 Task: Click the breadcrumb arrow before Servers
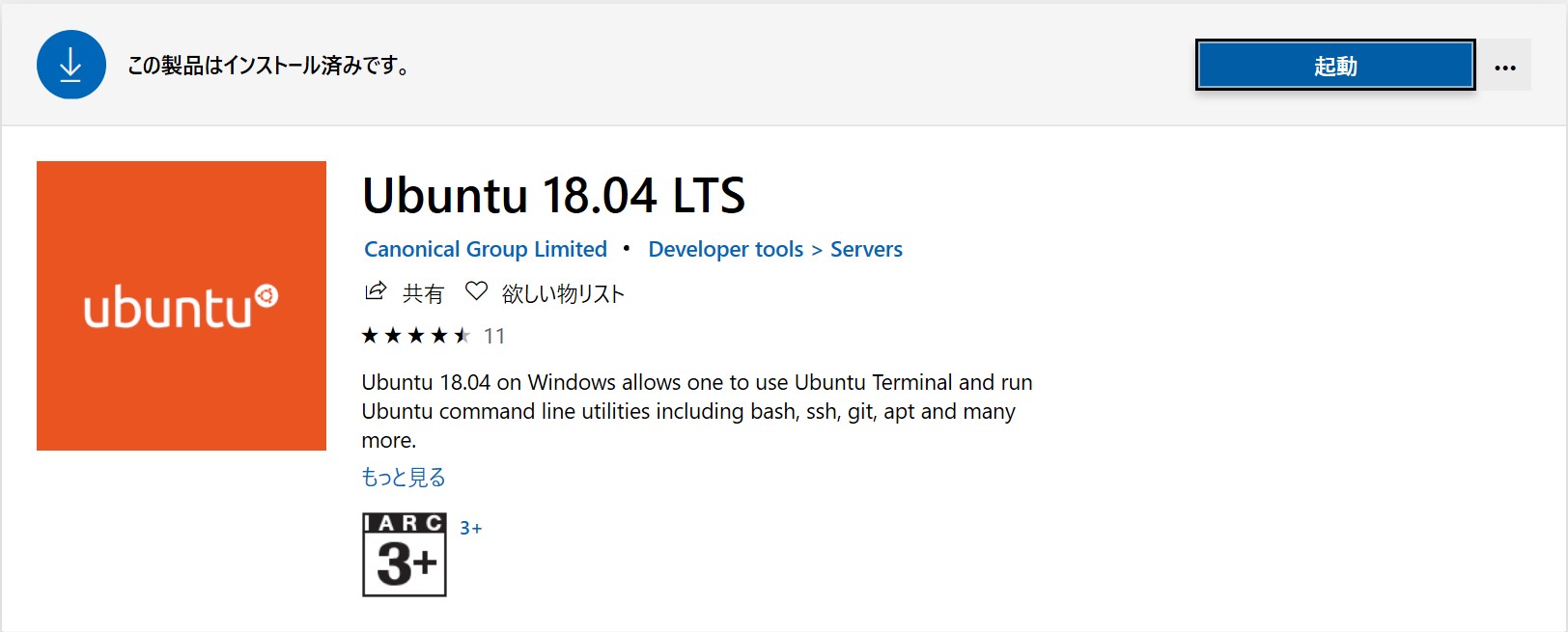tap(817, 250)
